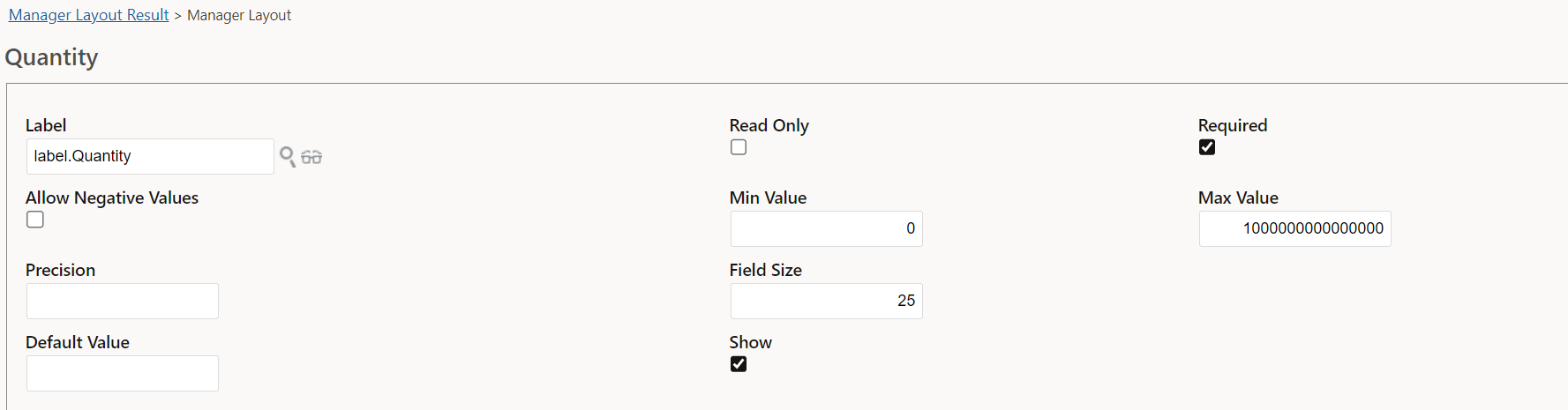Untick the Show checkbox
This screenshot has height=410, width=1568.
click(x=739, y=364)
